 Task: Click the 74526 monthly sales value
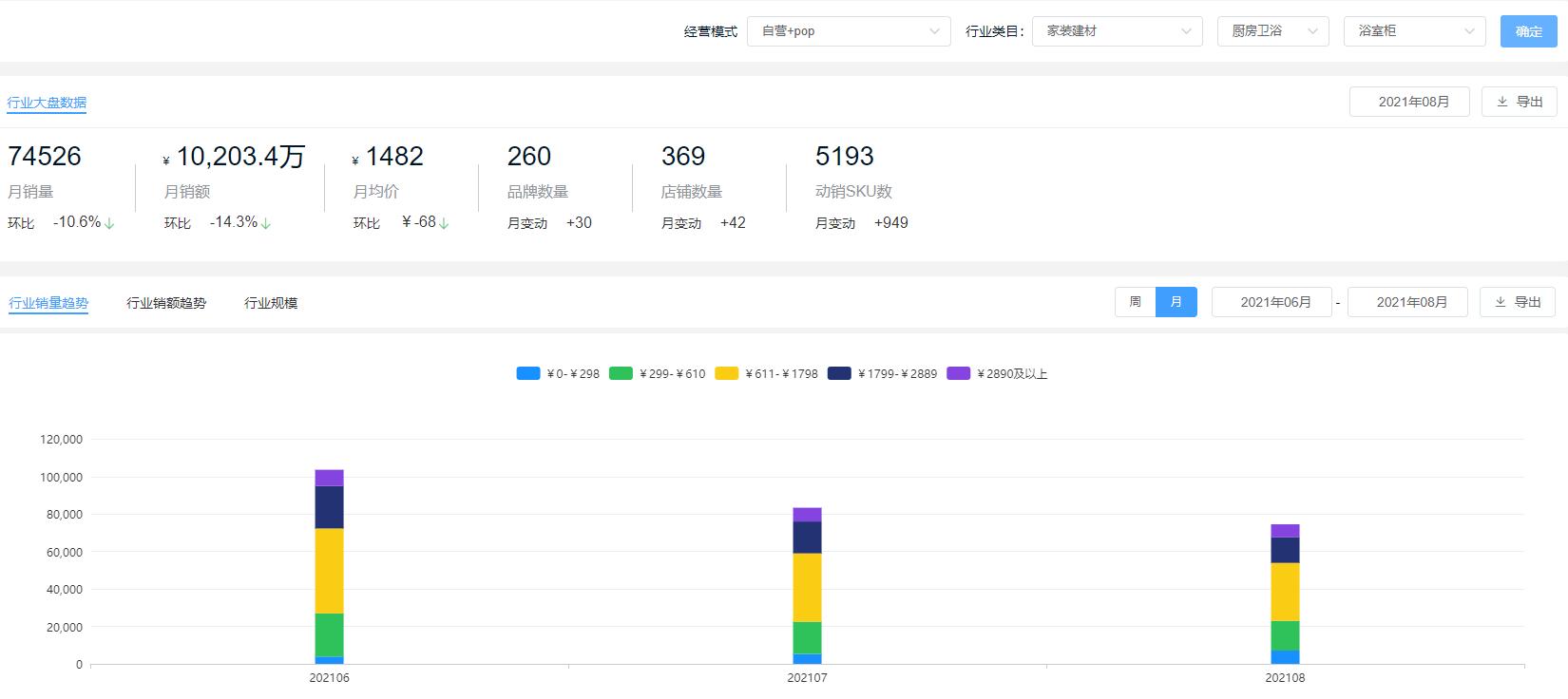click(x=45, y=156)
